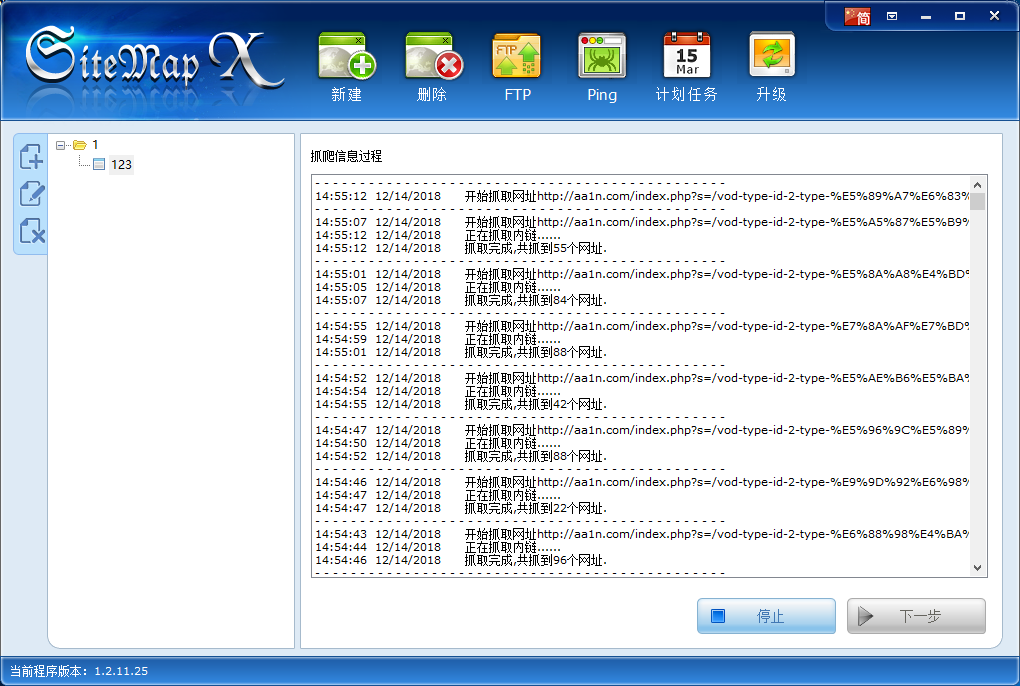Click the version text 1.2.11.25 in status bar
This screenshot has width=1020, height=686.
point(121,671)
